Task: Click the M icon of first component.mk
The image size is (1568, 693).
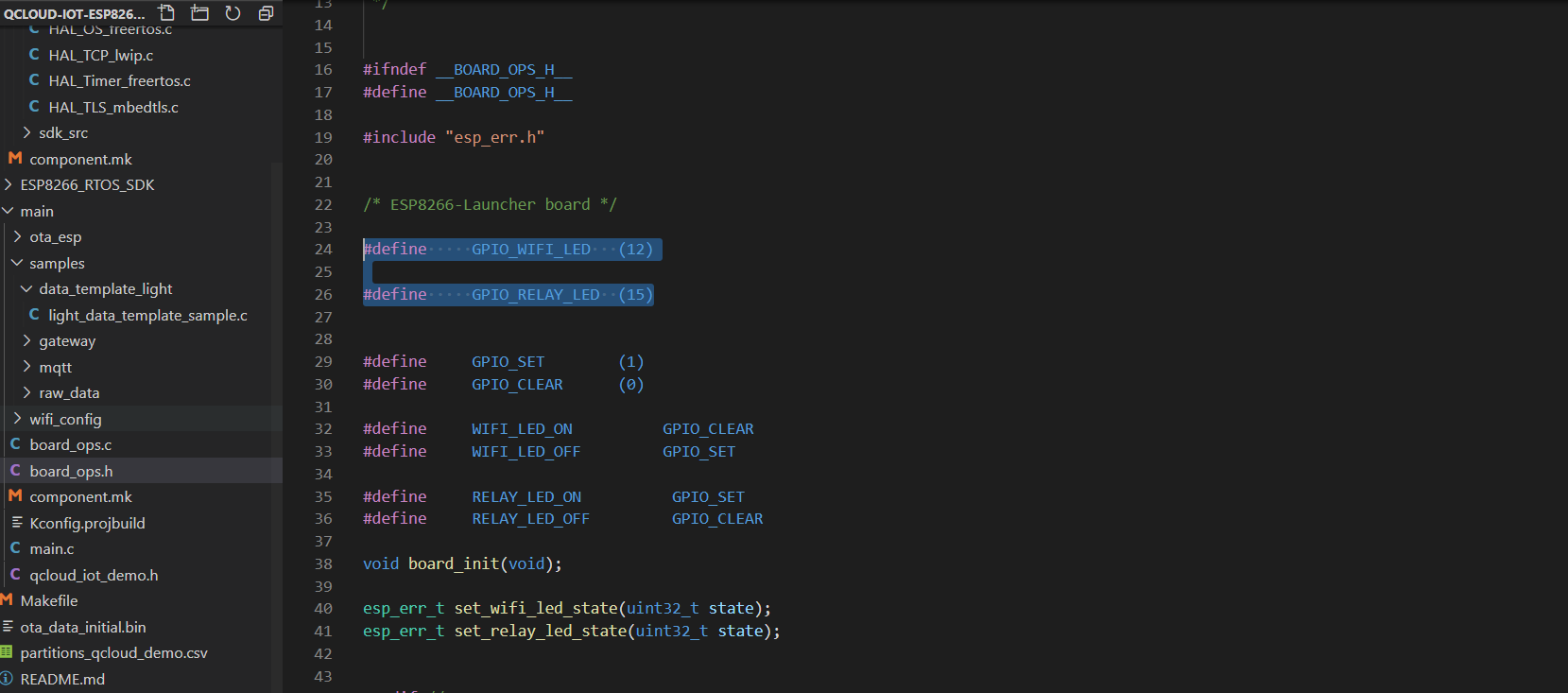Action: pyautogui.click(x=15, y=159)
